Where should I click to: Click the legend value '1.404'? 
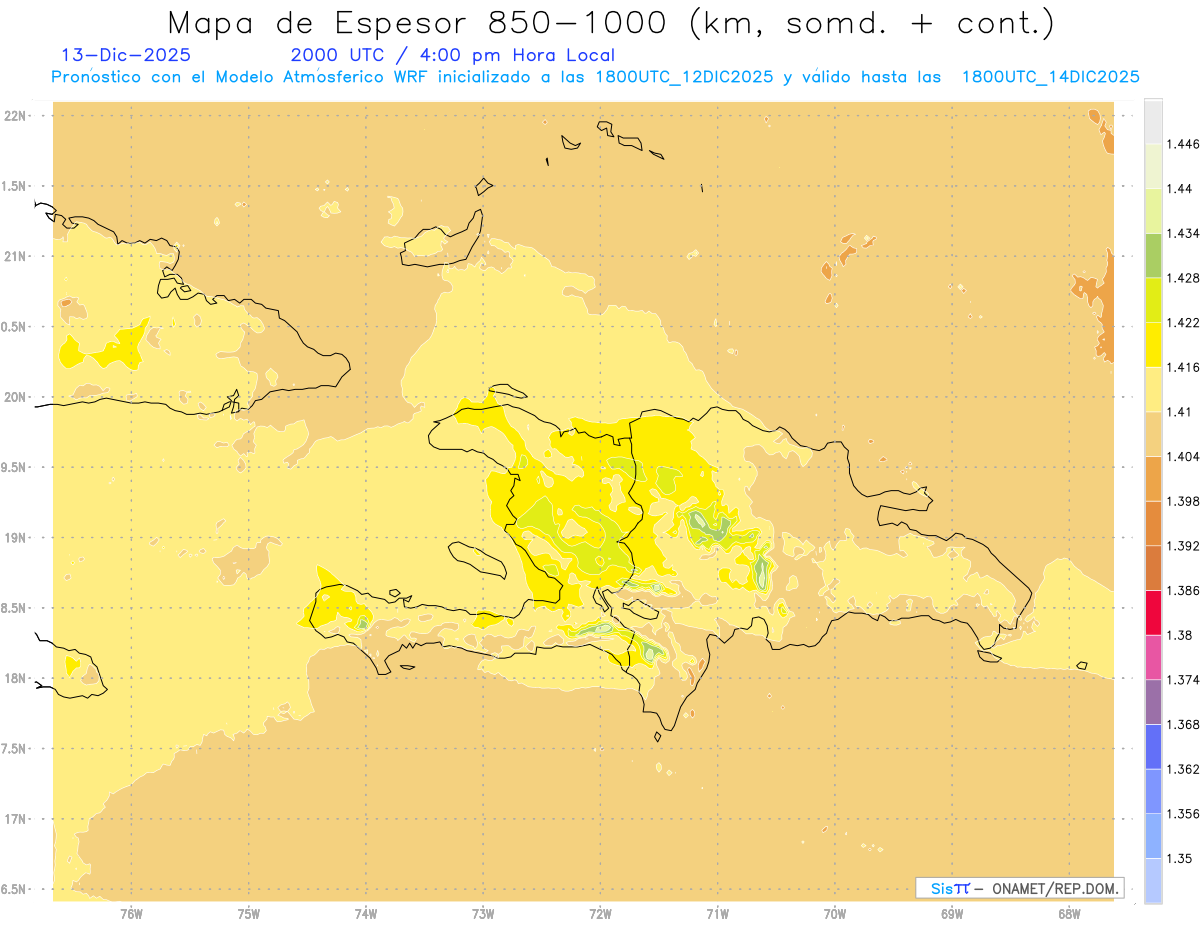tap(1182, 456)
